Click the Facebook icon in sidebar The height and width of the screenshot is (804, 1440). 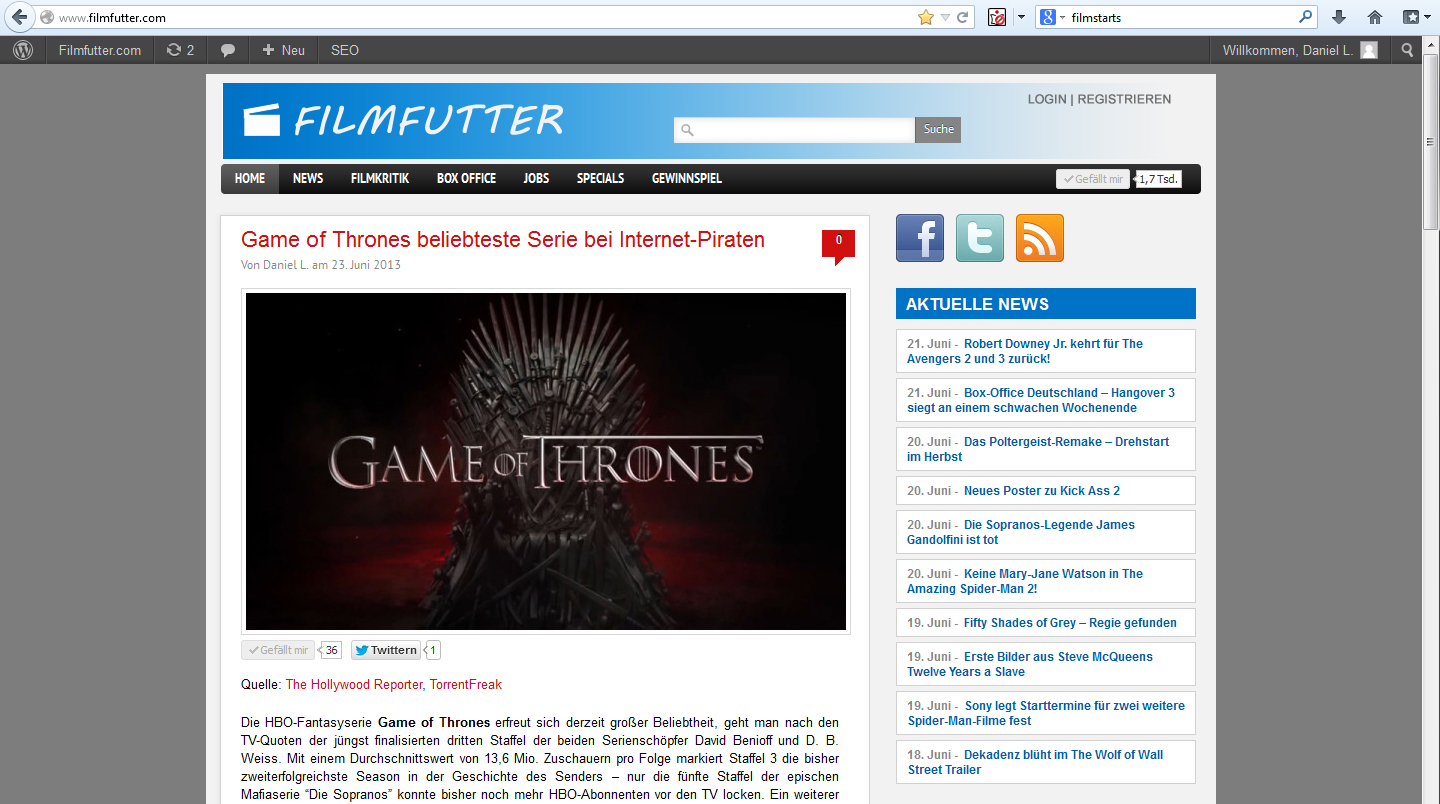(919, 238)
